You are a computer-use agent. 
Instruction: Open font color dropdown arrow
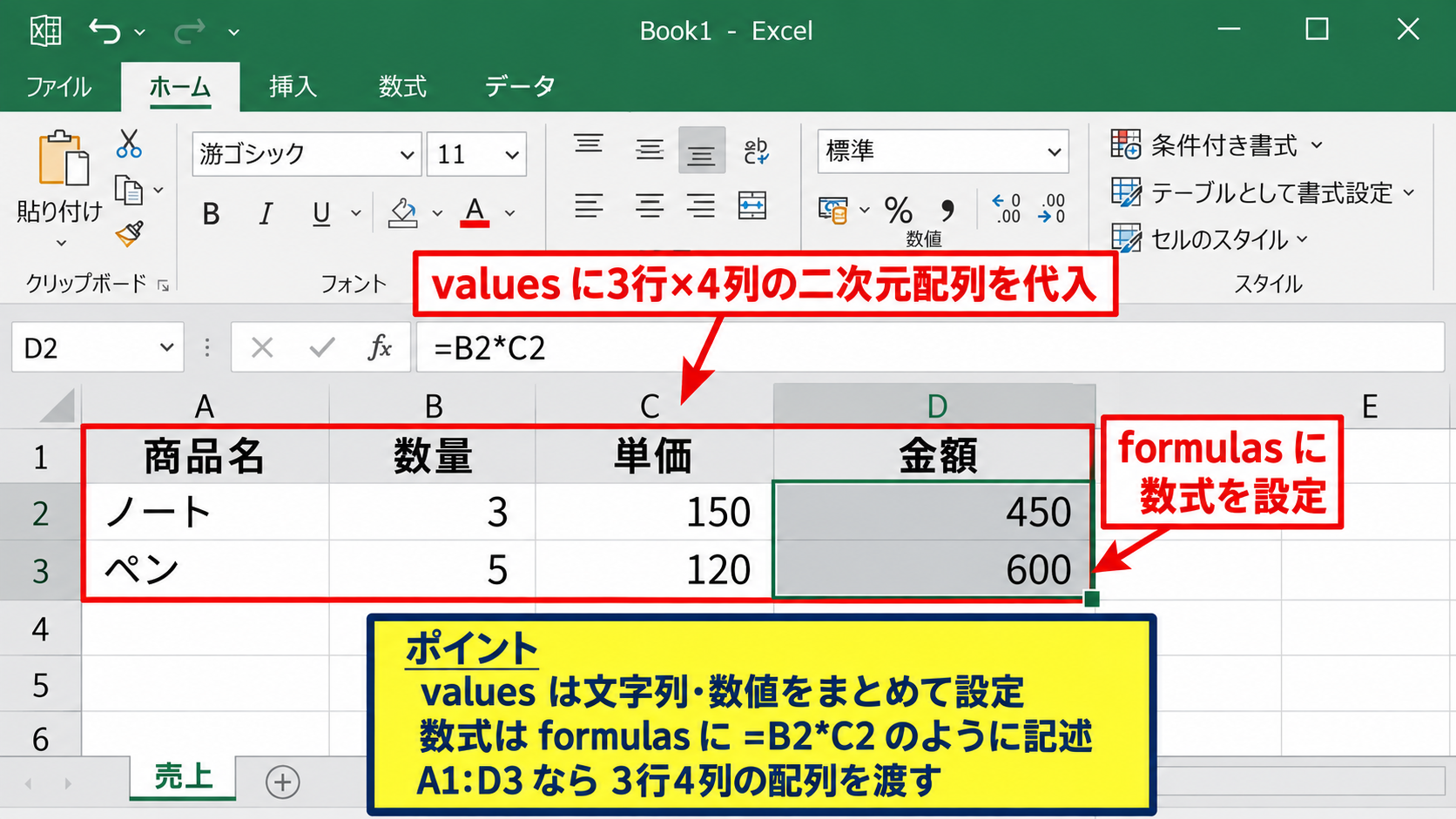510,213
